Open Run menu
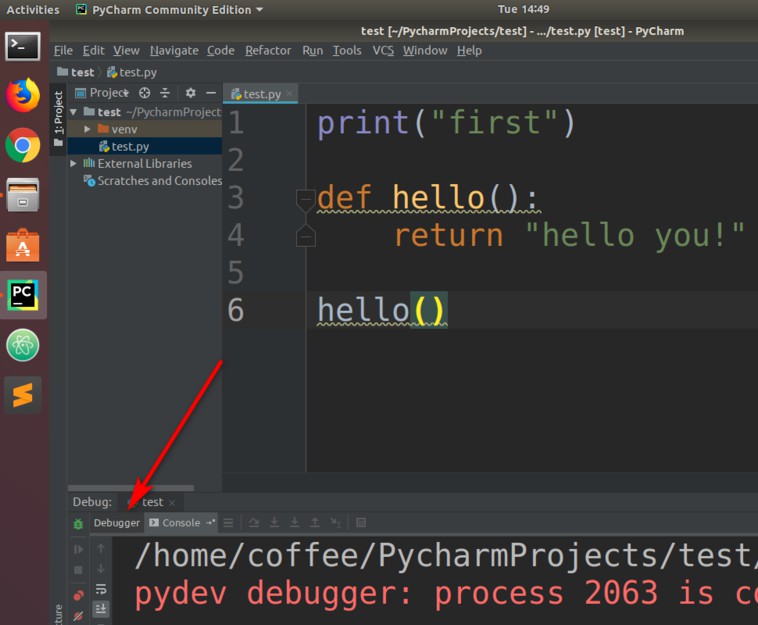The image size is (758, 625). coord(313,50)
